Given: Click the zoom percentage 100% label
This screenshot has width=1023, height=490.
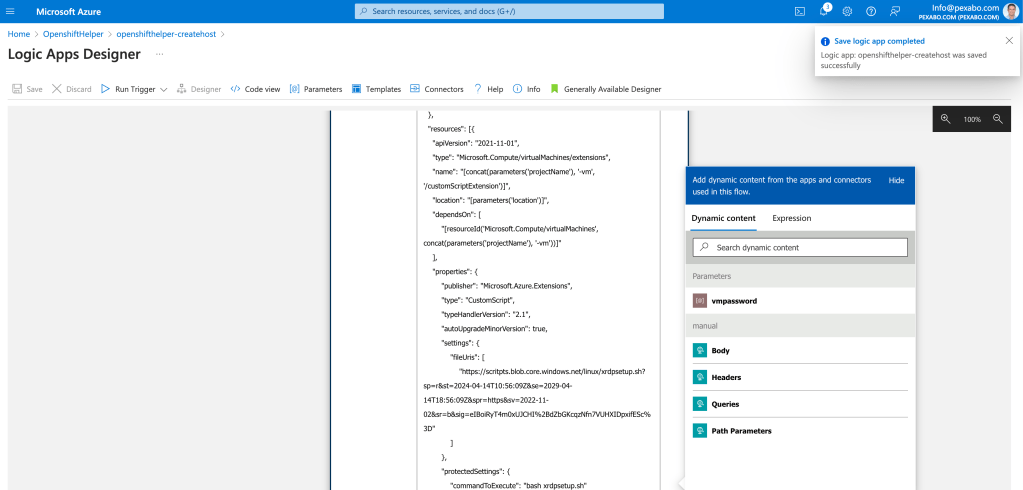Looking at the screenshot, I should (x=972, y=119).
